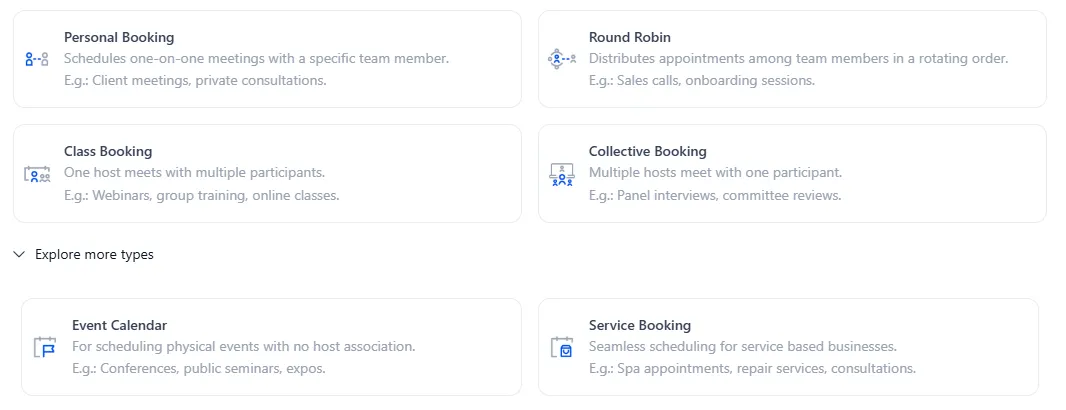Image resolution: width=1066 pixels, height=410 pixels.
Task: Click the Webinars, group training example text
Action: point(201,196)
